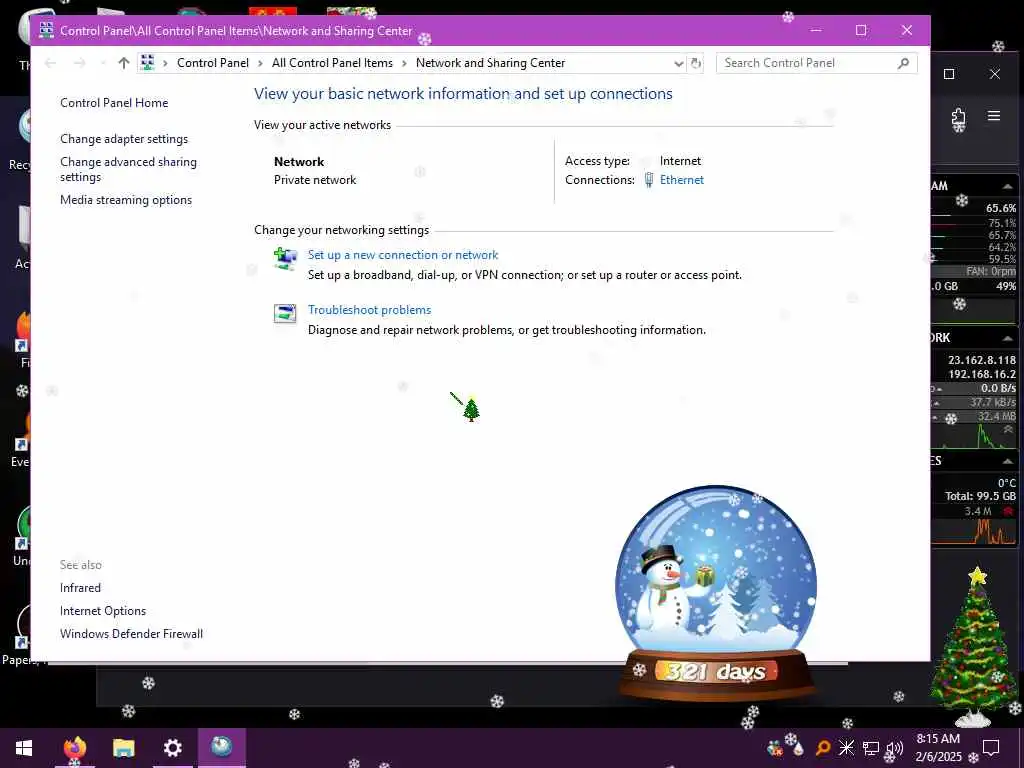1024x768 pixels.
Task: Click the Ethernet plug icon
Action: pos(648,180)
